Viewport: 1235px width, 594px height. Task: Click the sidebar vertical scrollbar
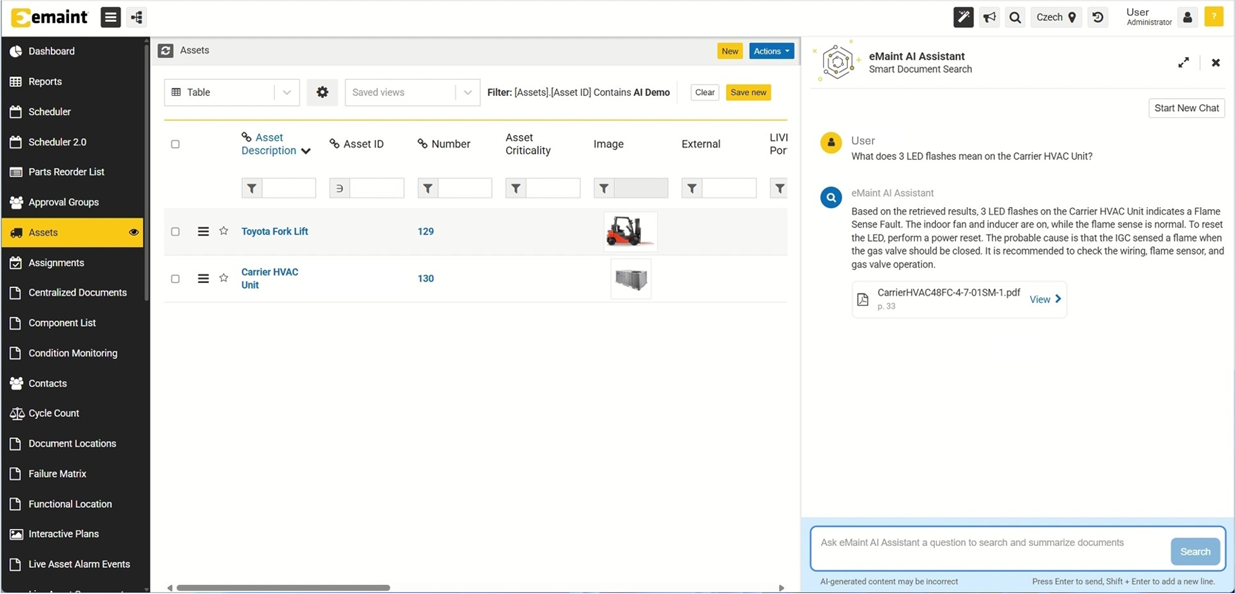tap(147, 170)
